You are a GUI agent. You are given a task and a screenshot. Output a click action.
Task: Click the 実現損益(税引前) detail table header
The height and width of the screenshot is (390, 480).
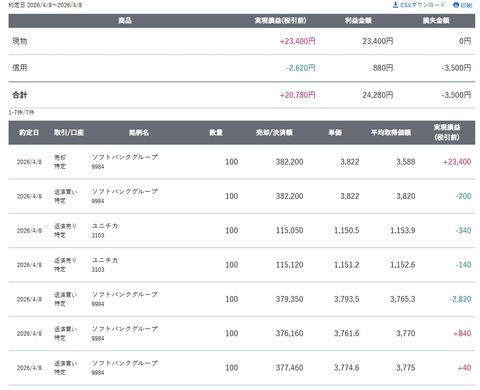(447, 132)
